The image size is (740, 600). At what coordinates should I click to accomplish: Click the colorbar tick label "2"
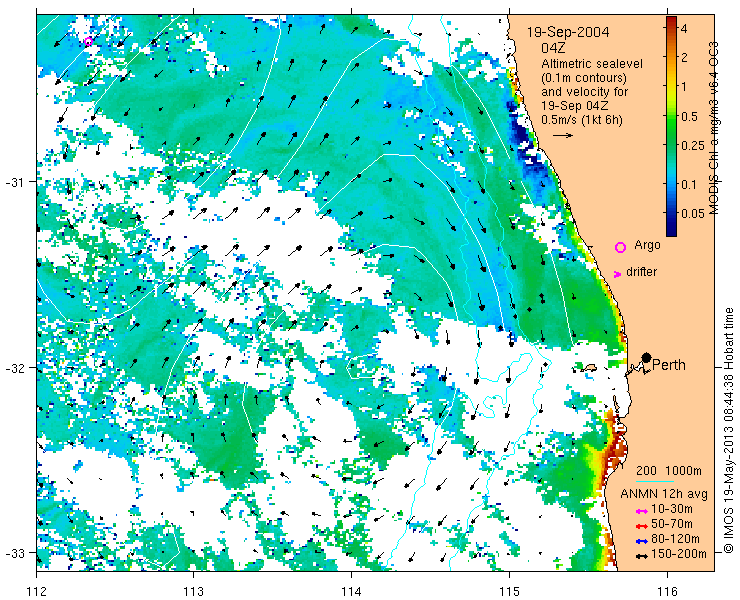point(684,58)
